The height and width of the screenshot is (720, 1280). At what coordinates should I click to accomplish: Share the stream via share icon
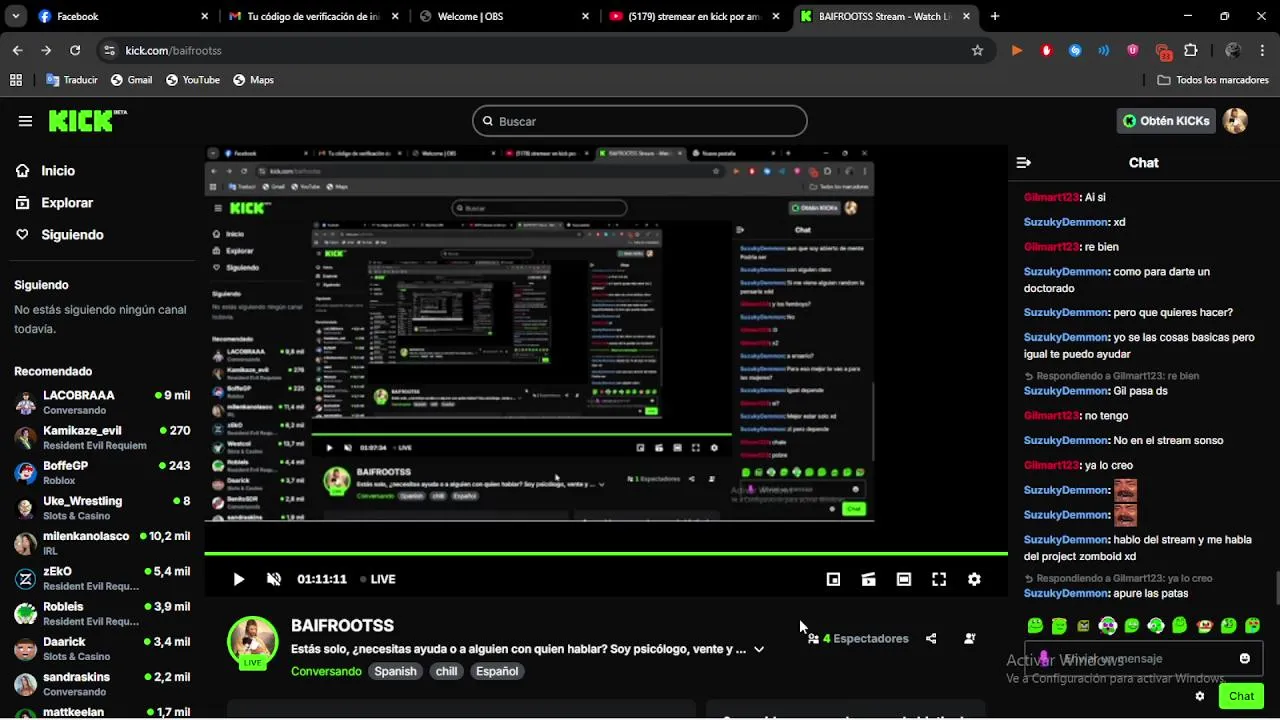point(931,639)
